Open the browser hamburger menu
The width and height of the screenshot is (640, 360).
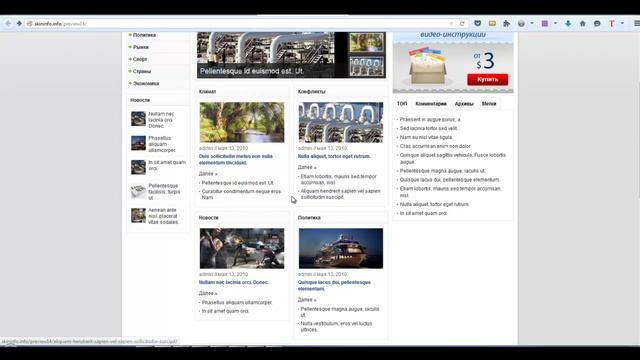click(636, 24)
